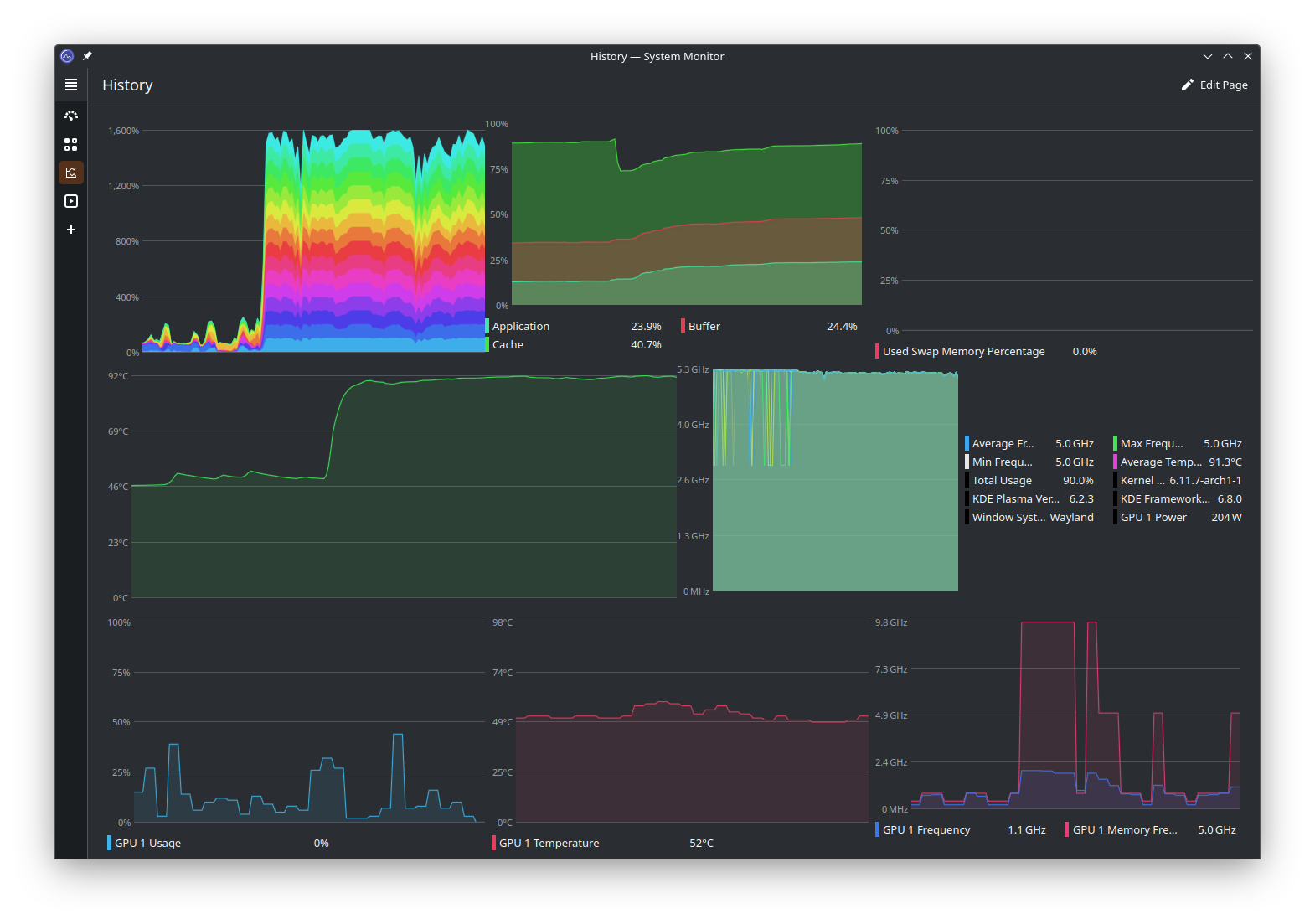Click the GPU 1 Usage label
Viewport: 1315px width, 924px height.
[x=147, y=843]
